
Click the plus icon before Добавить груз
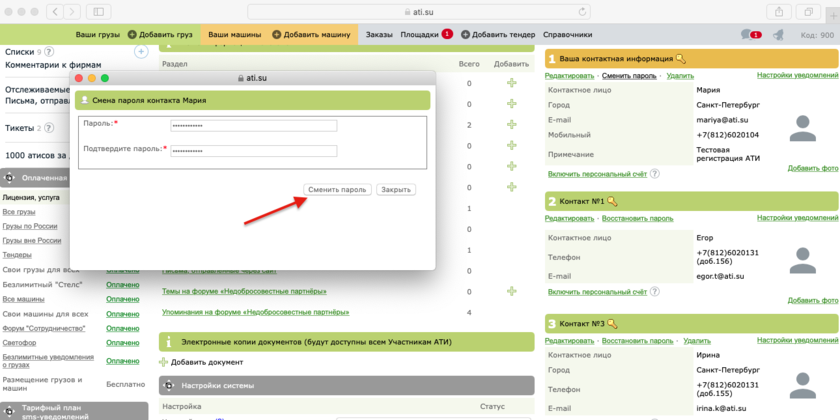coord(131,34)
